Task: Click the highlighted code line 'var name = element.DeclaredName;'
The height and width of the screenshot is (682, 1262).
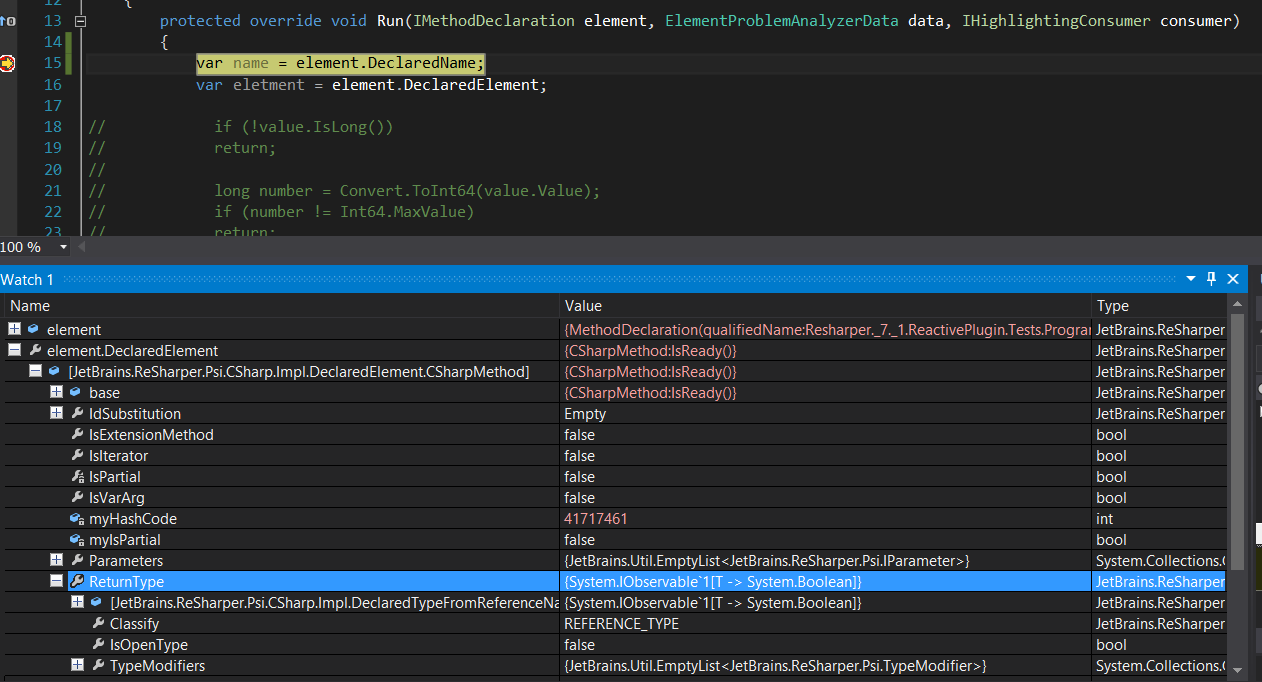Action: [x=340, y=63]
